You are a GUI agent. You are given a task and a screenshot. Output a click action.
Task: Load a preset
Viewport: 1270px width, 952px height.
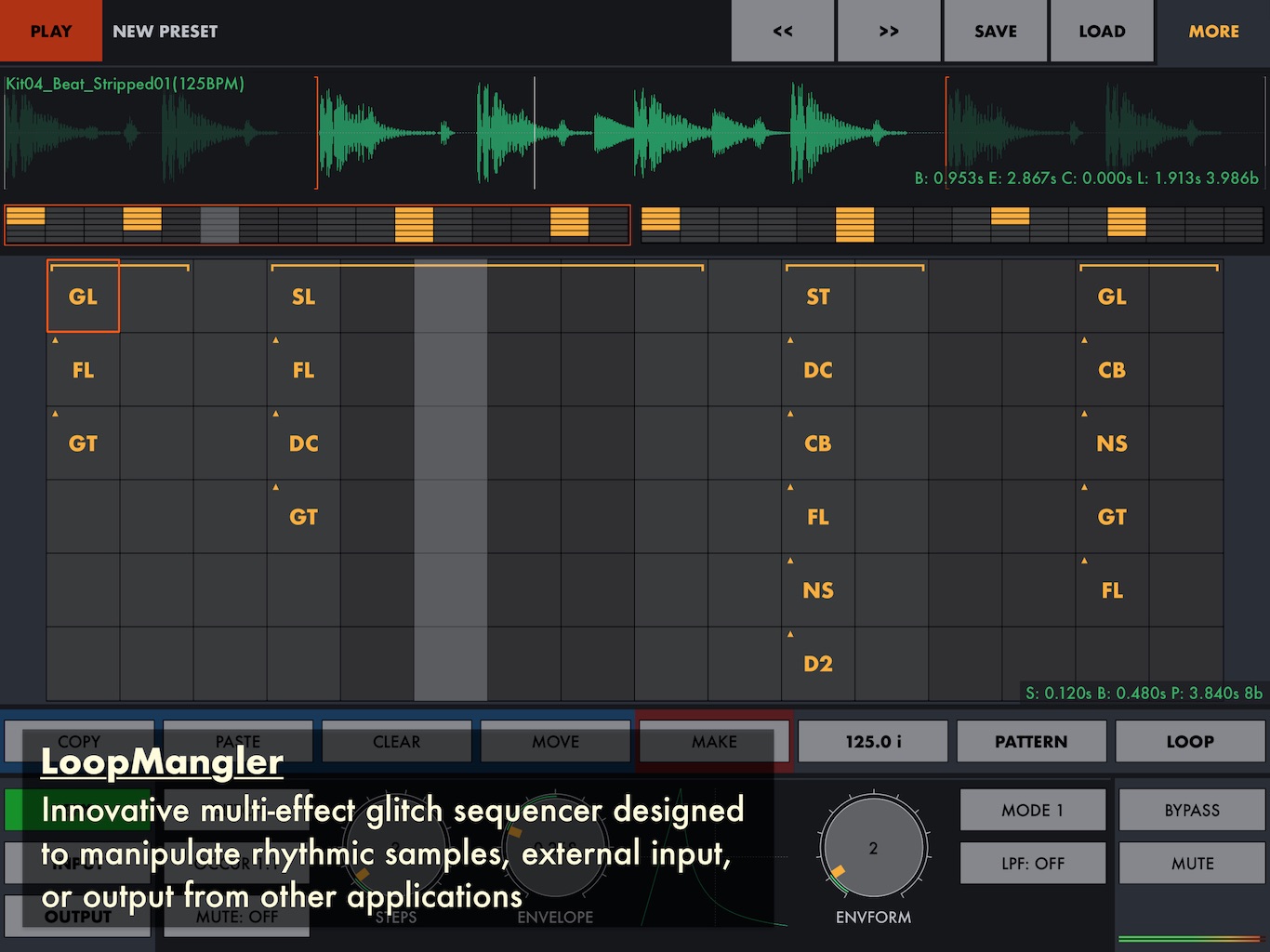pos(1102,31)
